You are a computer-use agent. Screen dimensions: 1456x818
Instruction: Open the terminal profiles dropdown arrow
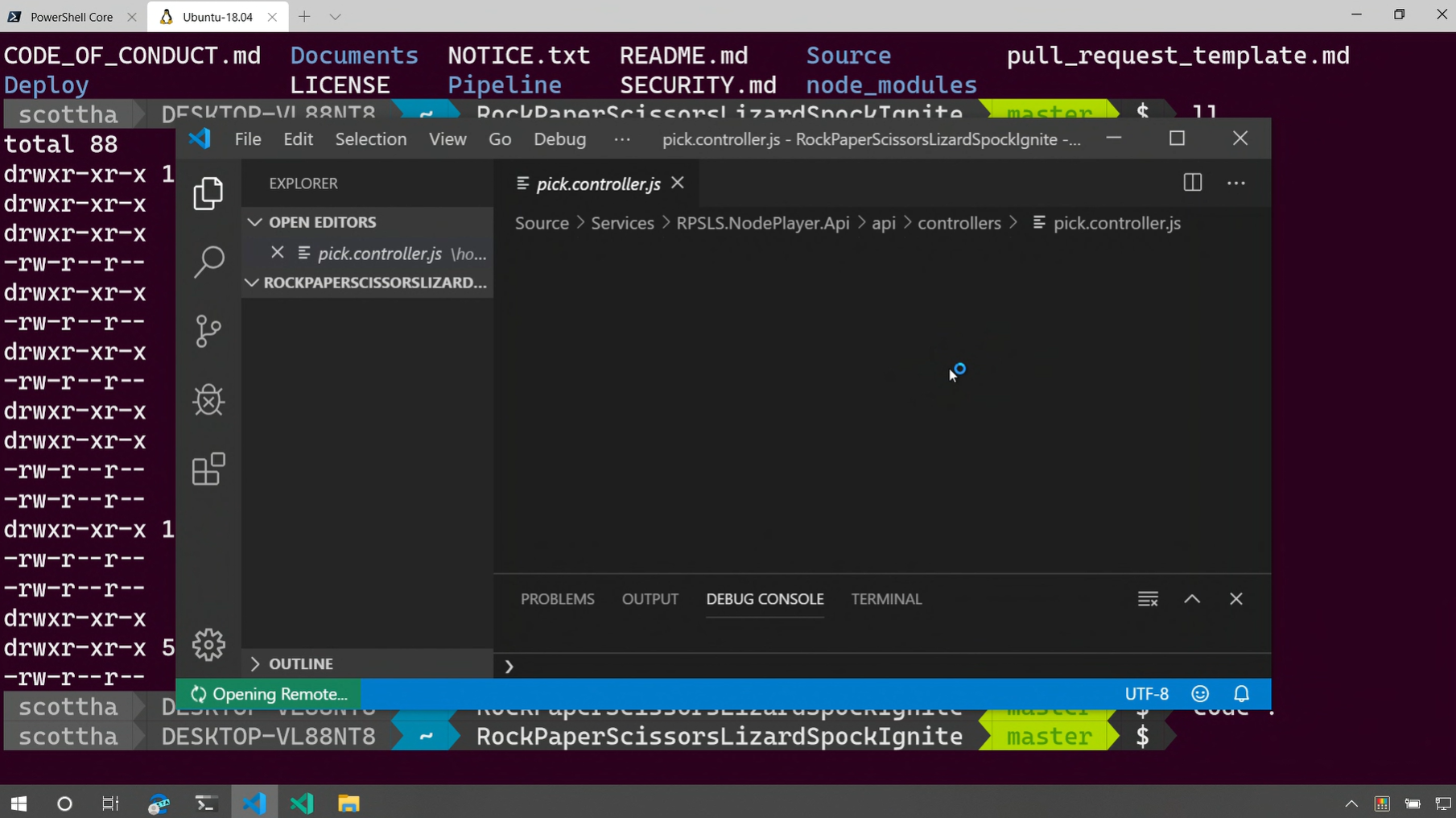[336, 17]
